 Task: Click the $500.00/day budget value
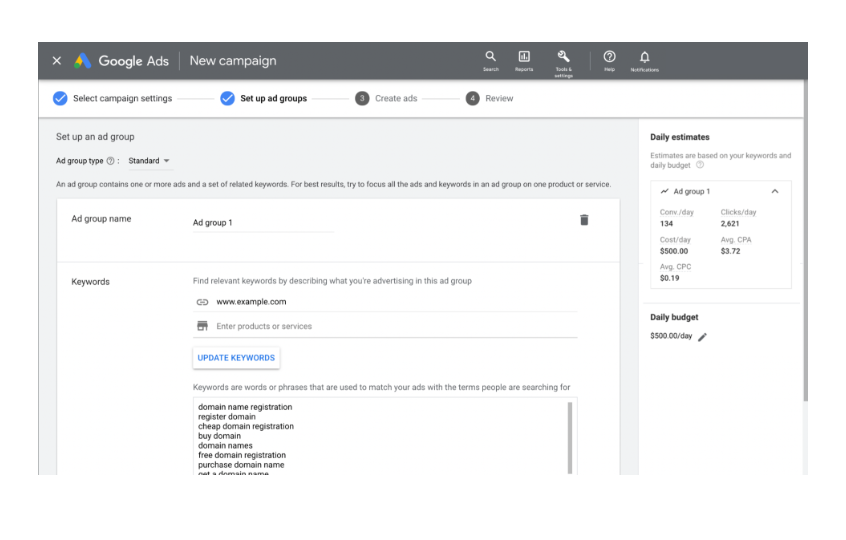(671, 336)
